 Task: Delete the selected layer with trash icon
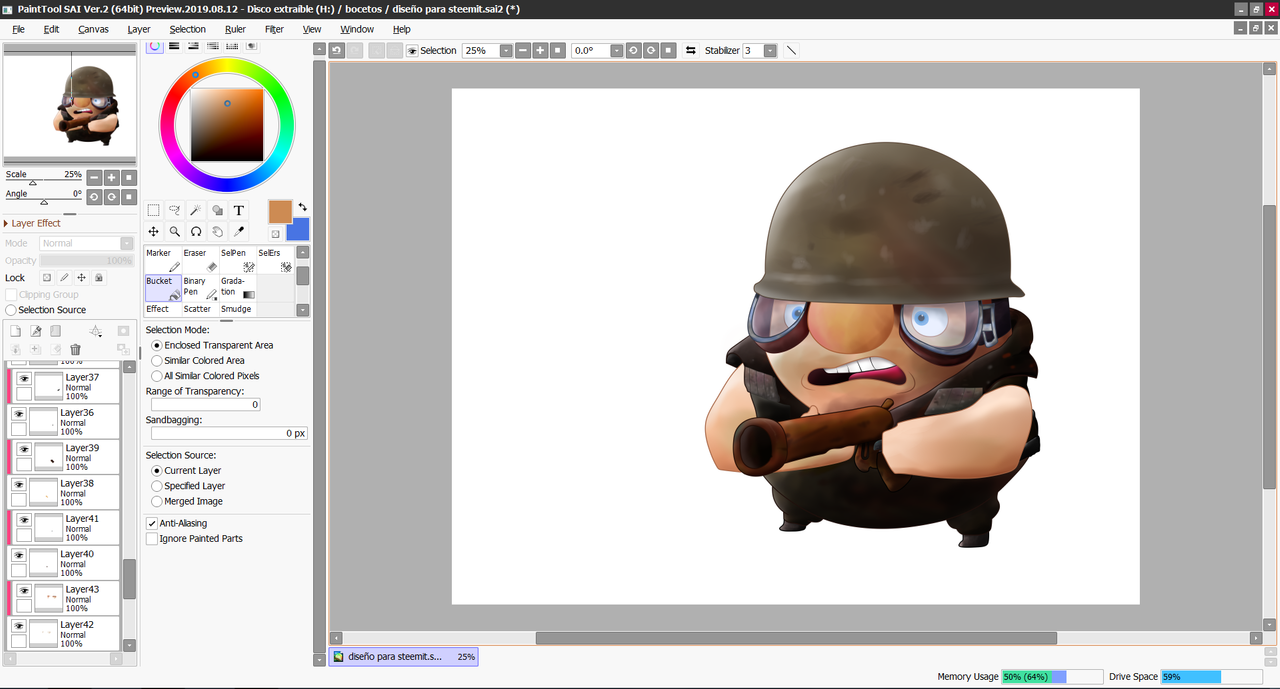pyautogui.click(x=75, y=349)
